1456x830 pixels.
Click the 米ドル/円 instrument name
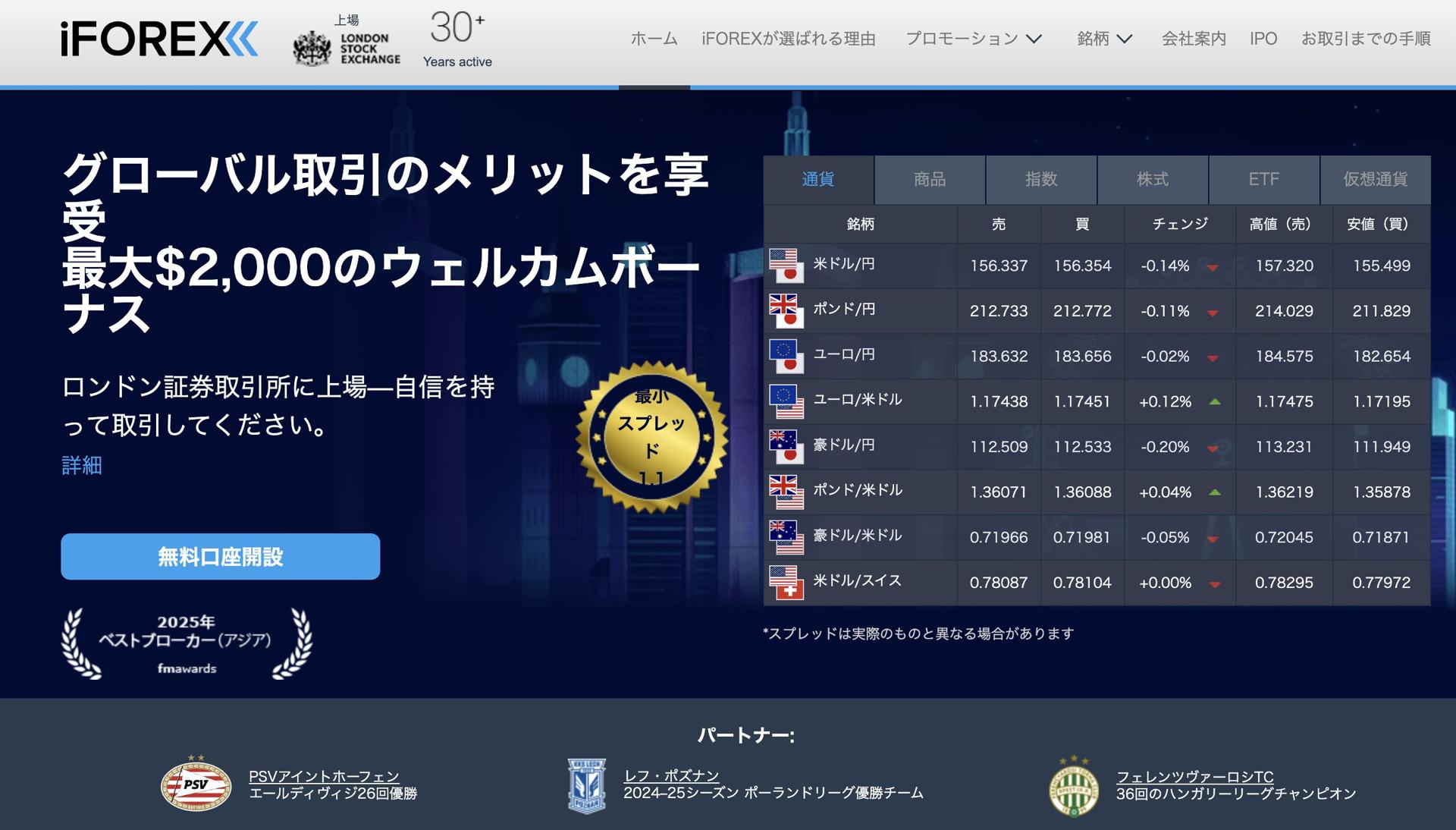844,264
